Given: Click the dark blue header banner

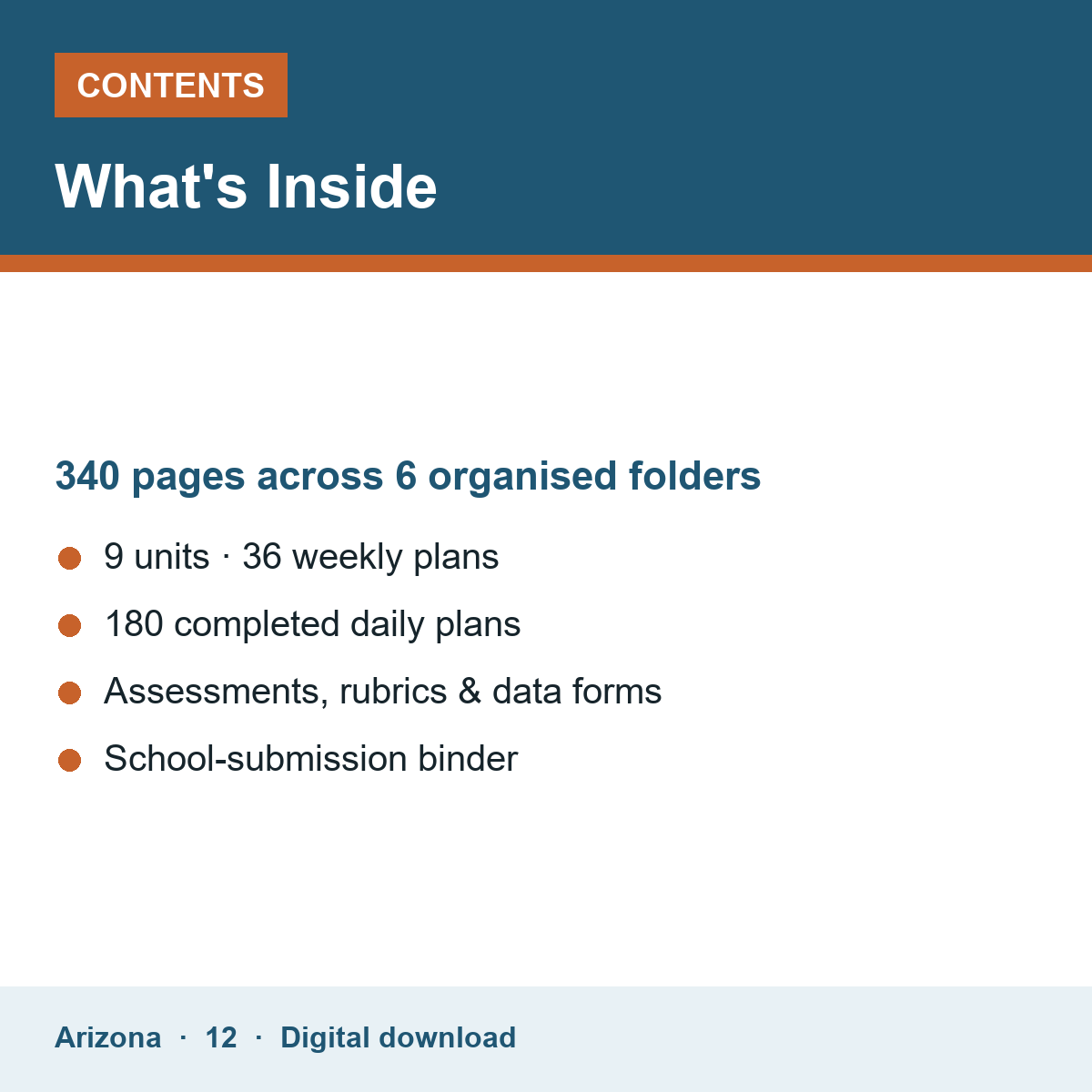Looking at the screenshot, I should [546, 127].
